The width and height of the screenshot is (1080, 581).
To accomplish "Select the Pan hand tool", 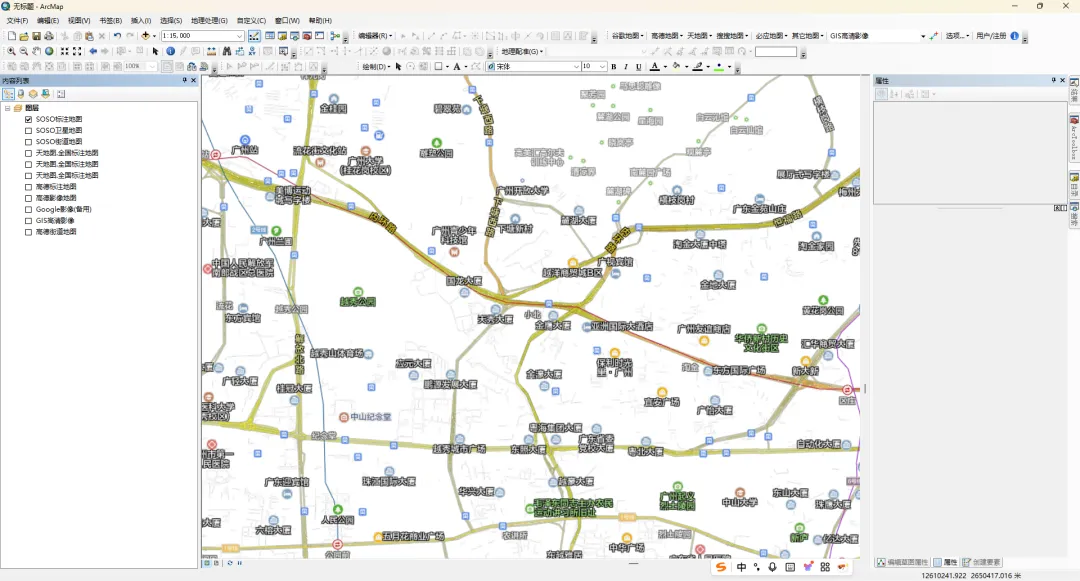I will 37,51.
